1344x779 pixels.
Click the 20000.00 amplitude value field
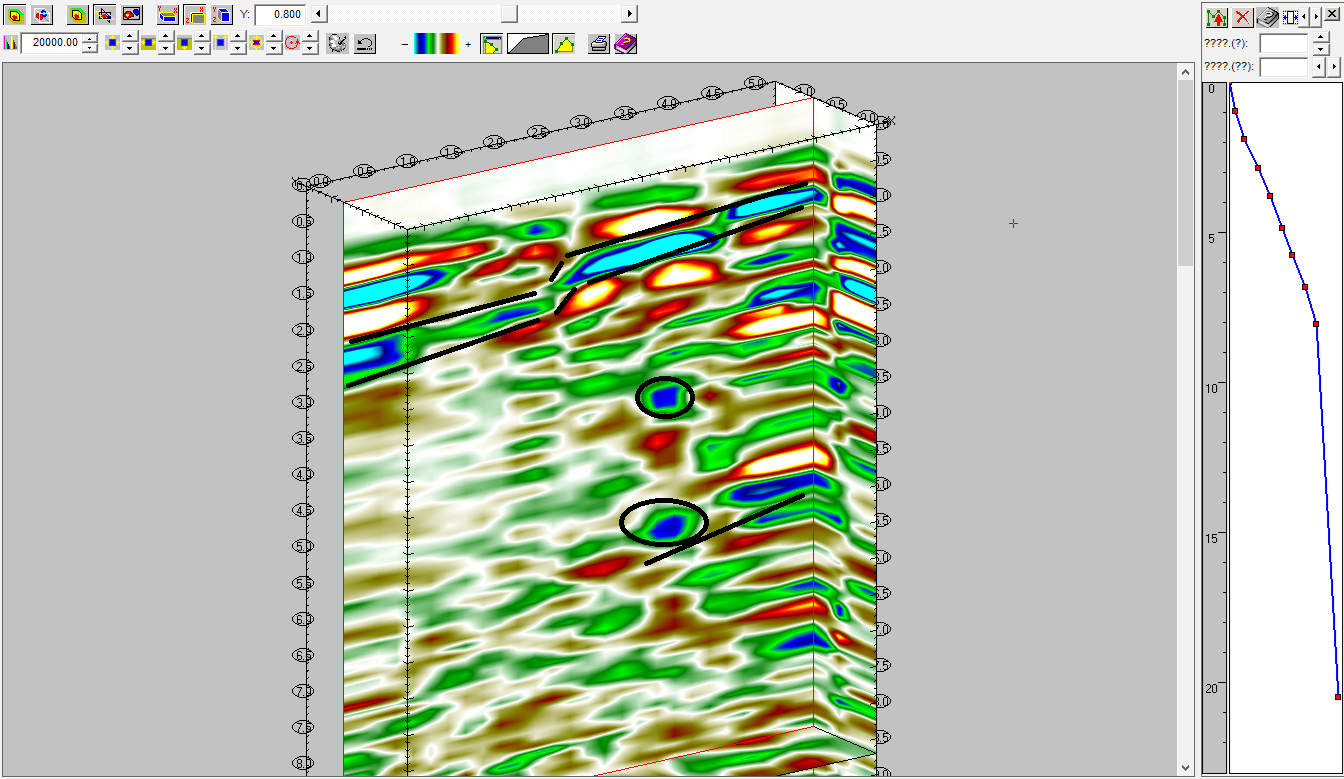point(53,43)
